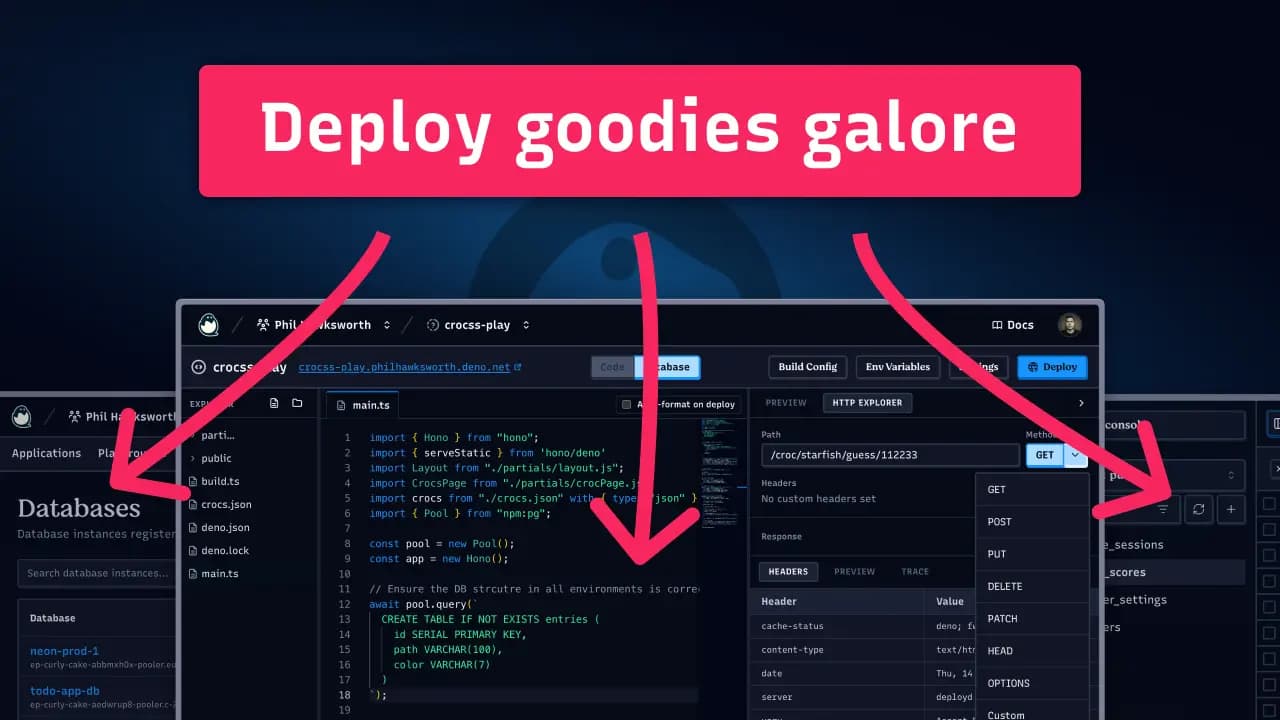Viewport: 1280px width, 720px height.
Task: Click the Deno logo in the breadcrumb bar
Action: click(208, 324)
